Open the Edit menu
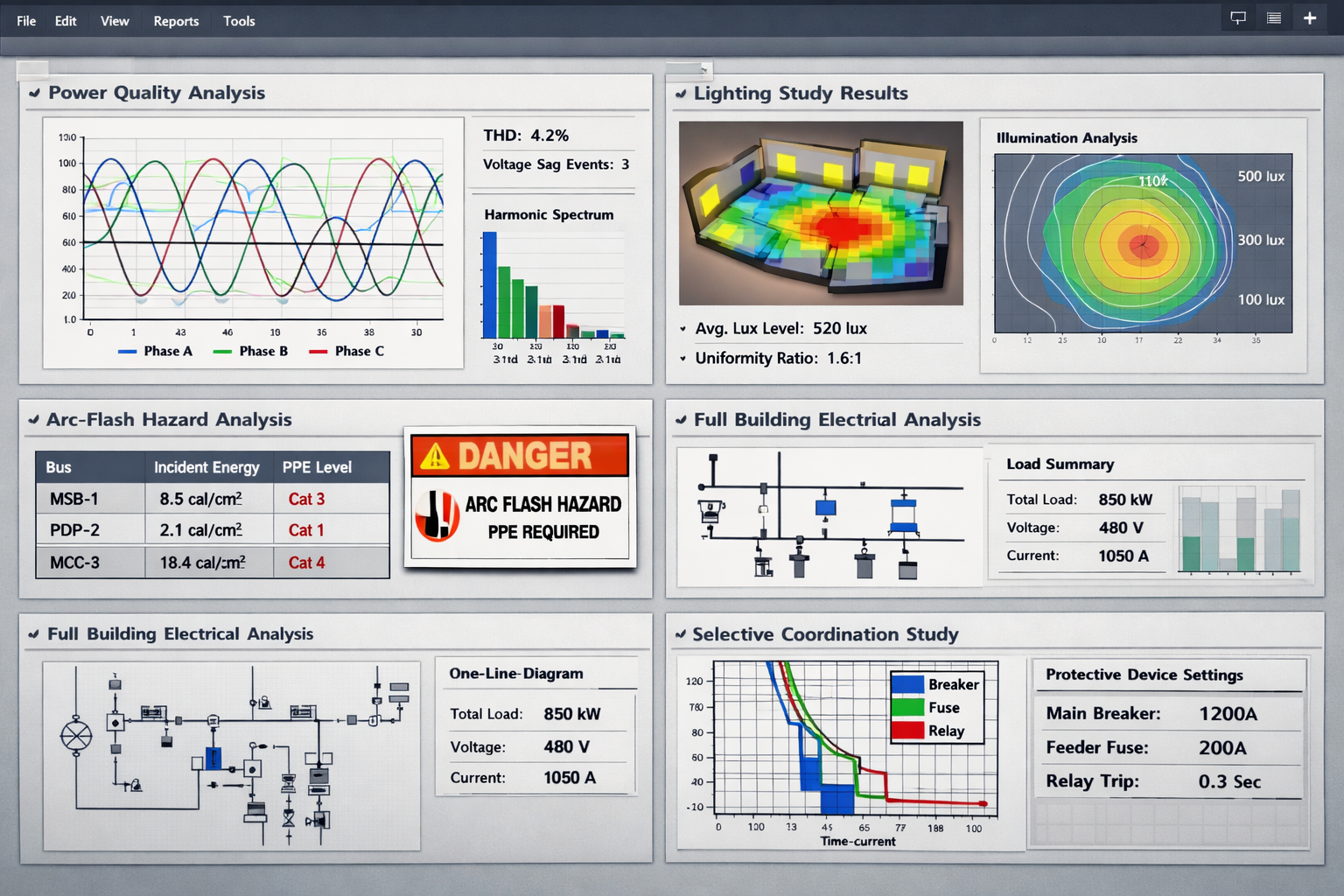Screen dimensions: 1344x896 (66, 21)
